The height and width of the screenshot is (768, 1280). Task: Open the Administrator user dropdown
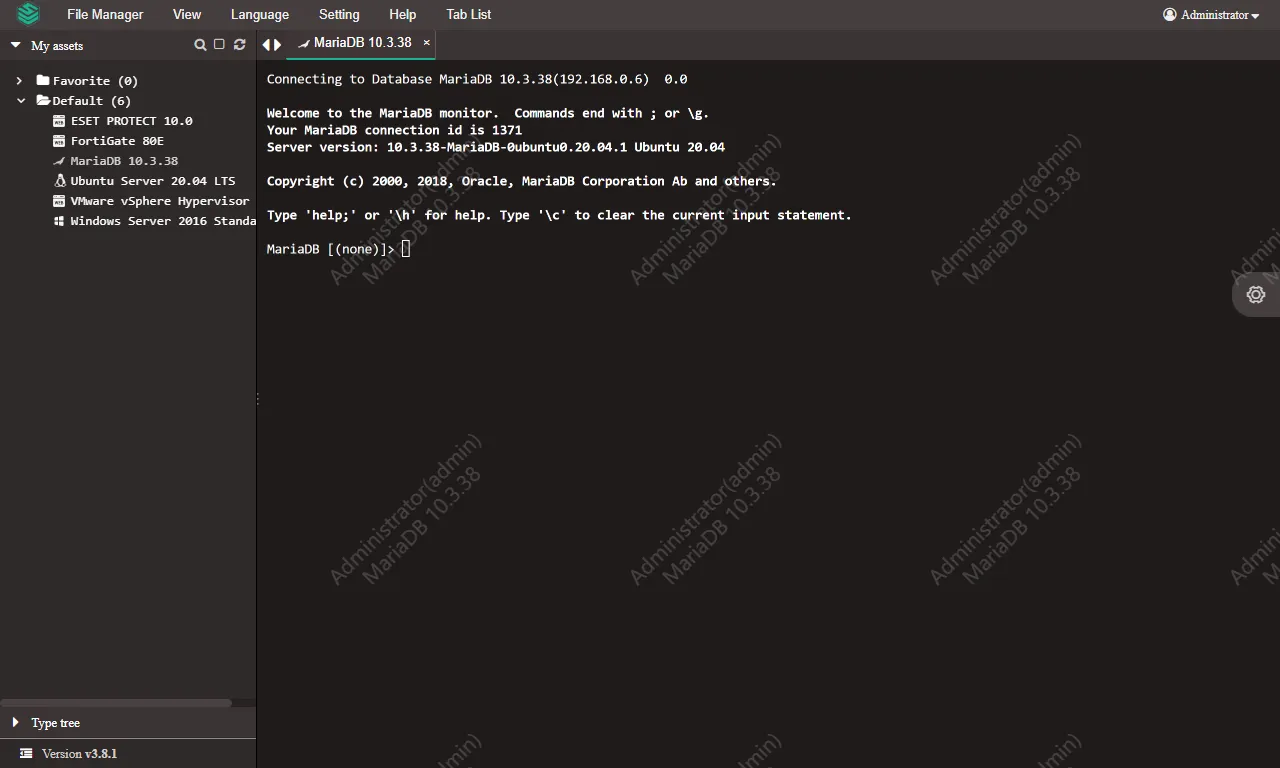1211,15
